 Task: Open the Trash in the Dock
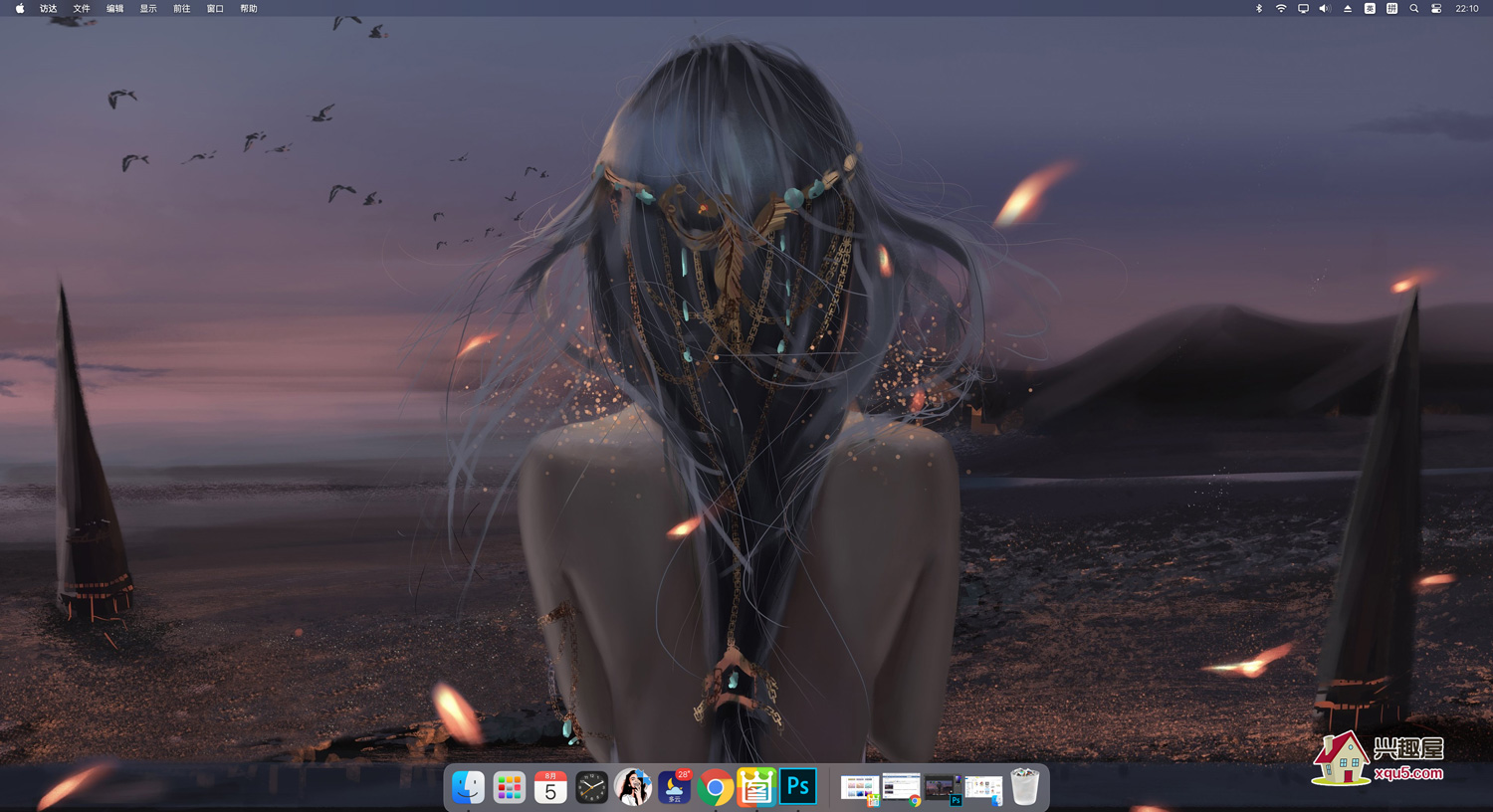(1025, 787)
